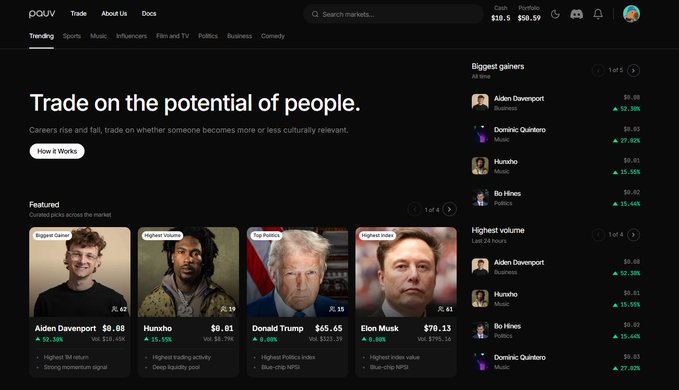Open About Us page
Image resolution: width=679 pixels, height=390 pixels.
[114, 14]
